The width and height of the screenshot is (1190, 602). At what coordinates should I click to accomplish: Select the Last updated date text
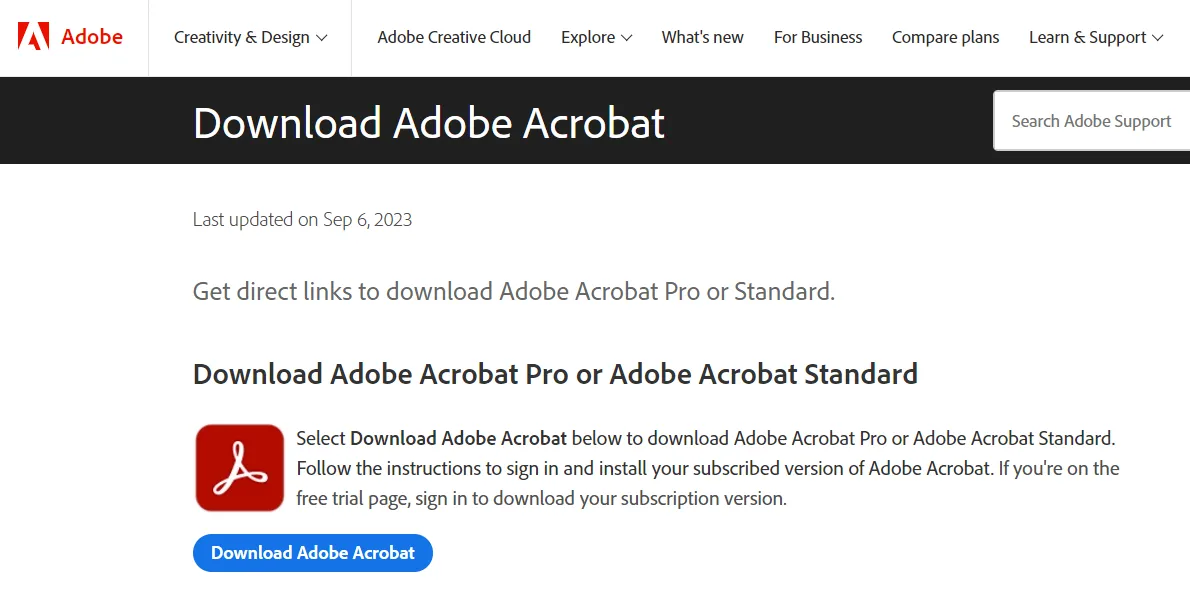[302, 219]
